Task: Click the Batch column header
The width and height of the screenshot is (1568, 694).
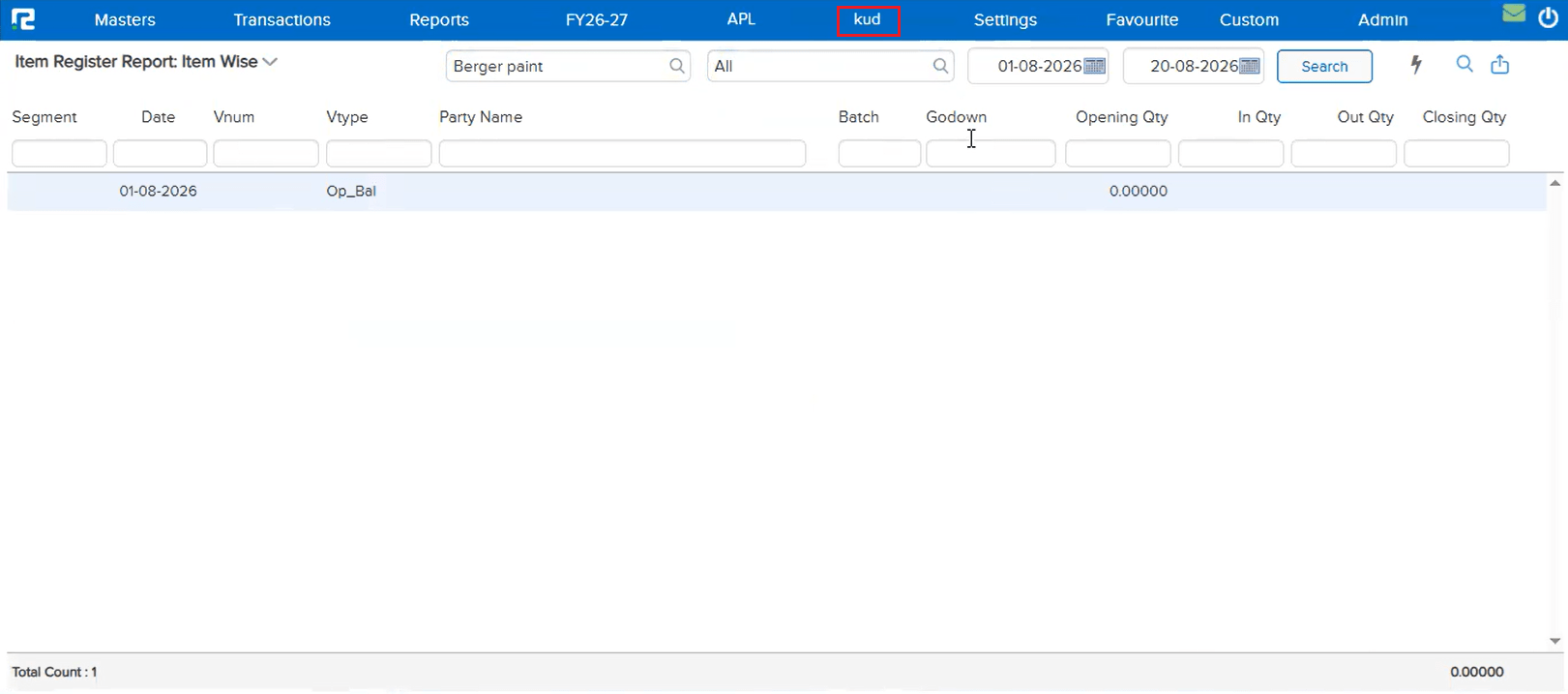Action: (x=859, y=117)
